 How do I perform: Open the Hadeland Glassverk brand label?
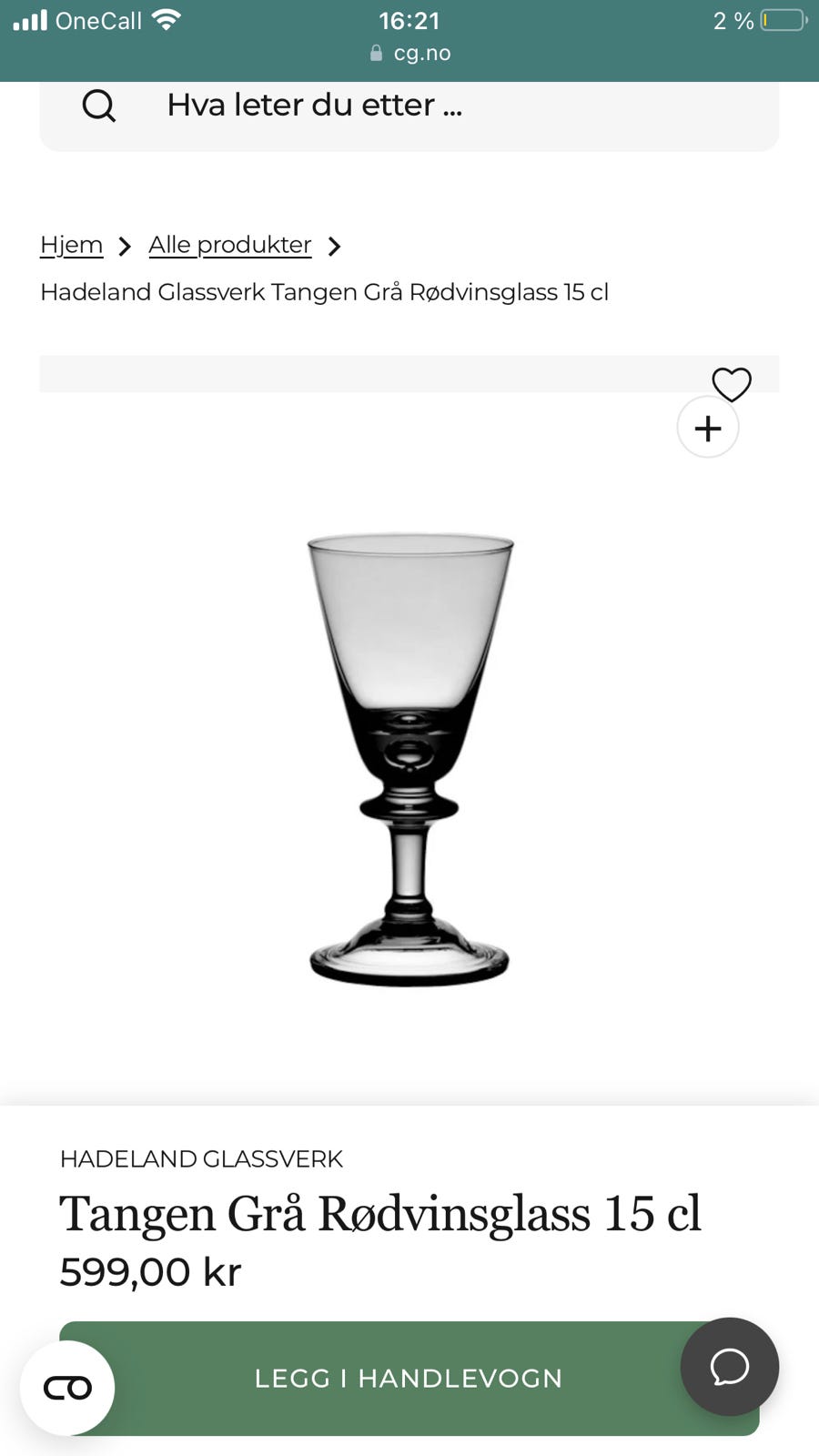[x=201, y=1158]
